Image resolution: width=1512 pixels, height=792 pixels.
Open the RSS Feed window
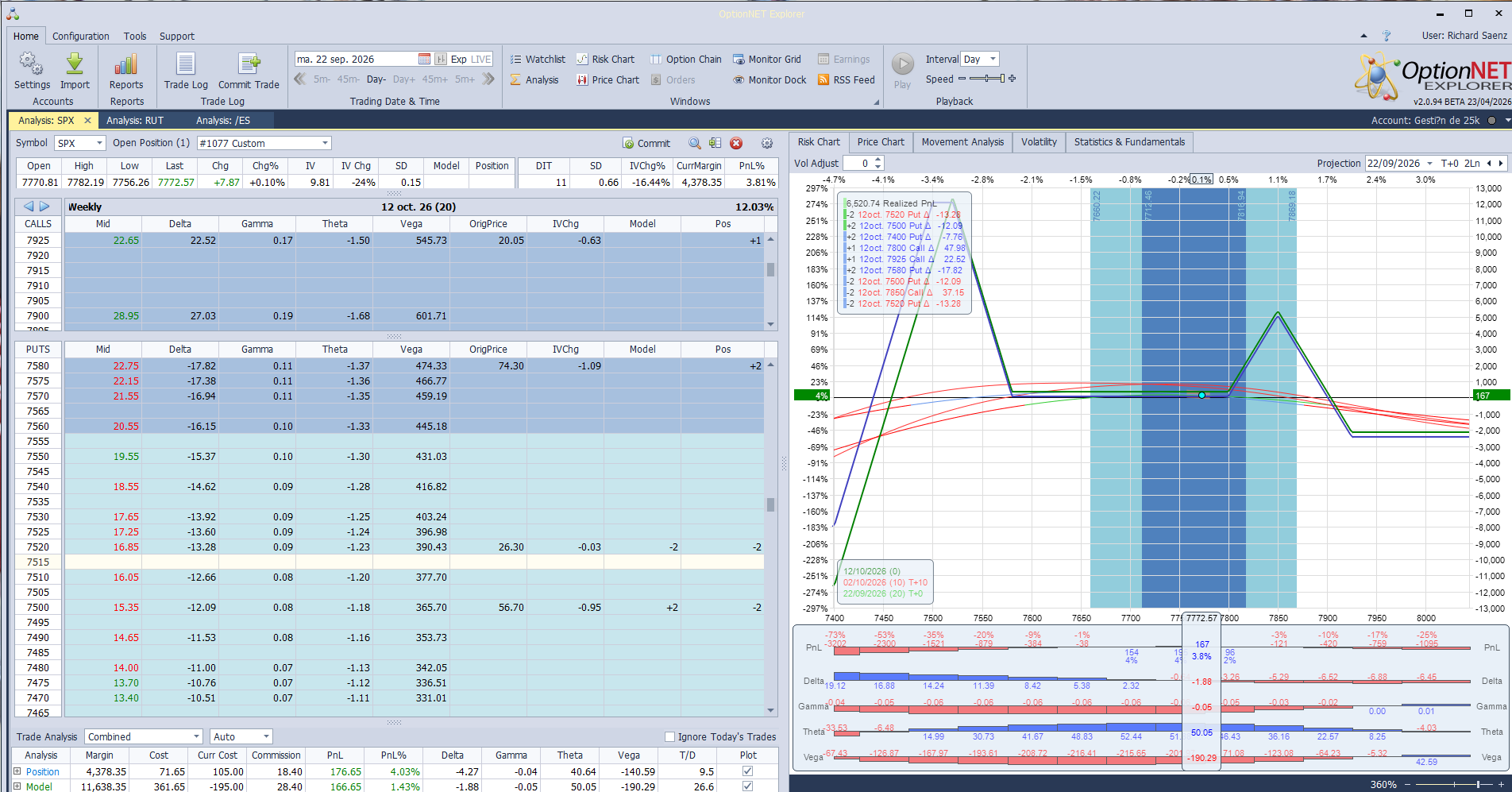847,79
